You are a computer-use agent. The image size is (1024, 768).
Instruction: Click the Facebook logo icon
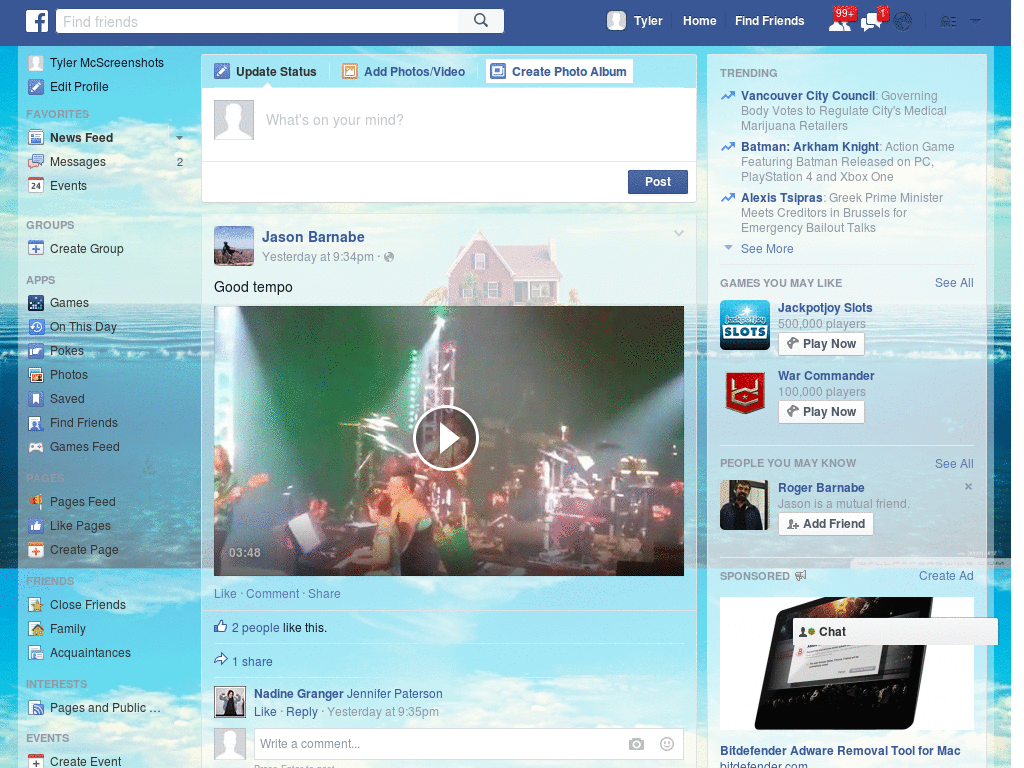tap(37, 21)
